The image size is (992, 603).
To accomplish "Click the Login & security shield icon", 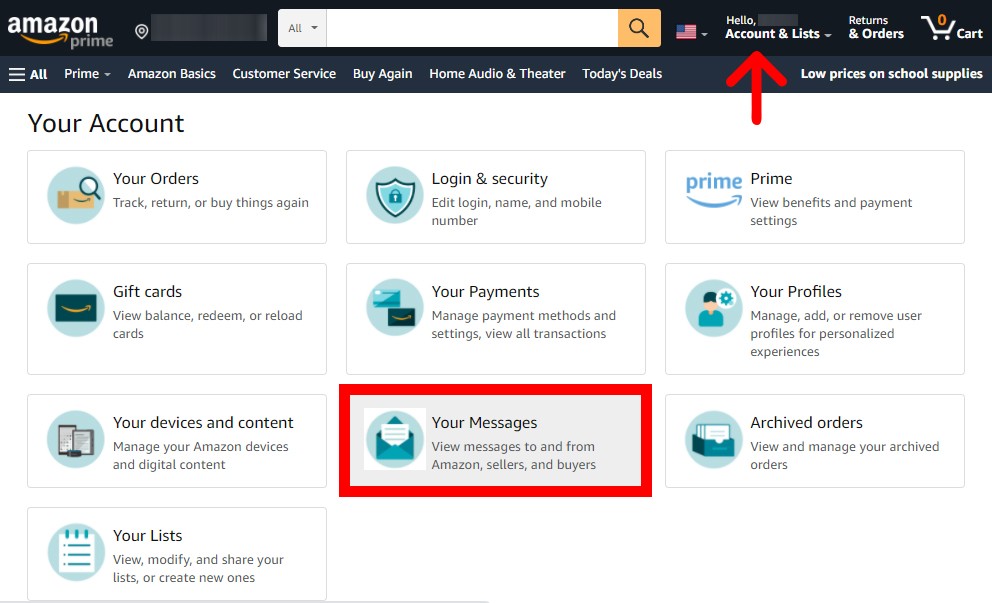I will click(x=395, y=195).
